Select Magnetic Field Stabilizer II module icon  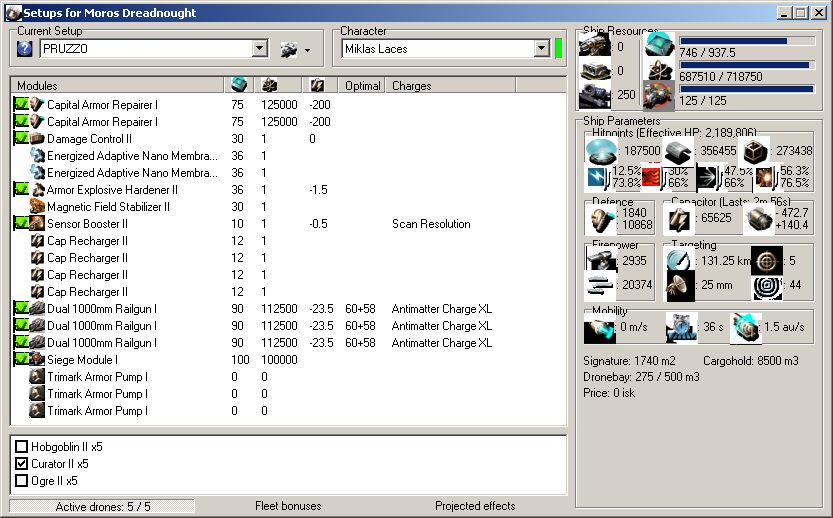[x=37, y=206]
